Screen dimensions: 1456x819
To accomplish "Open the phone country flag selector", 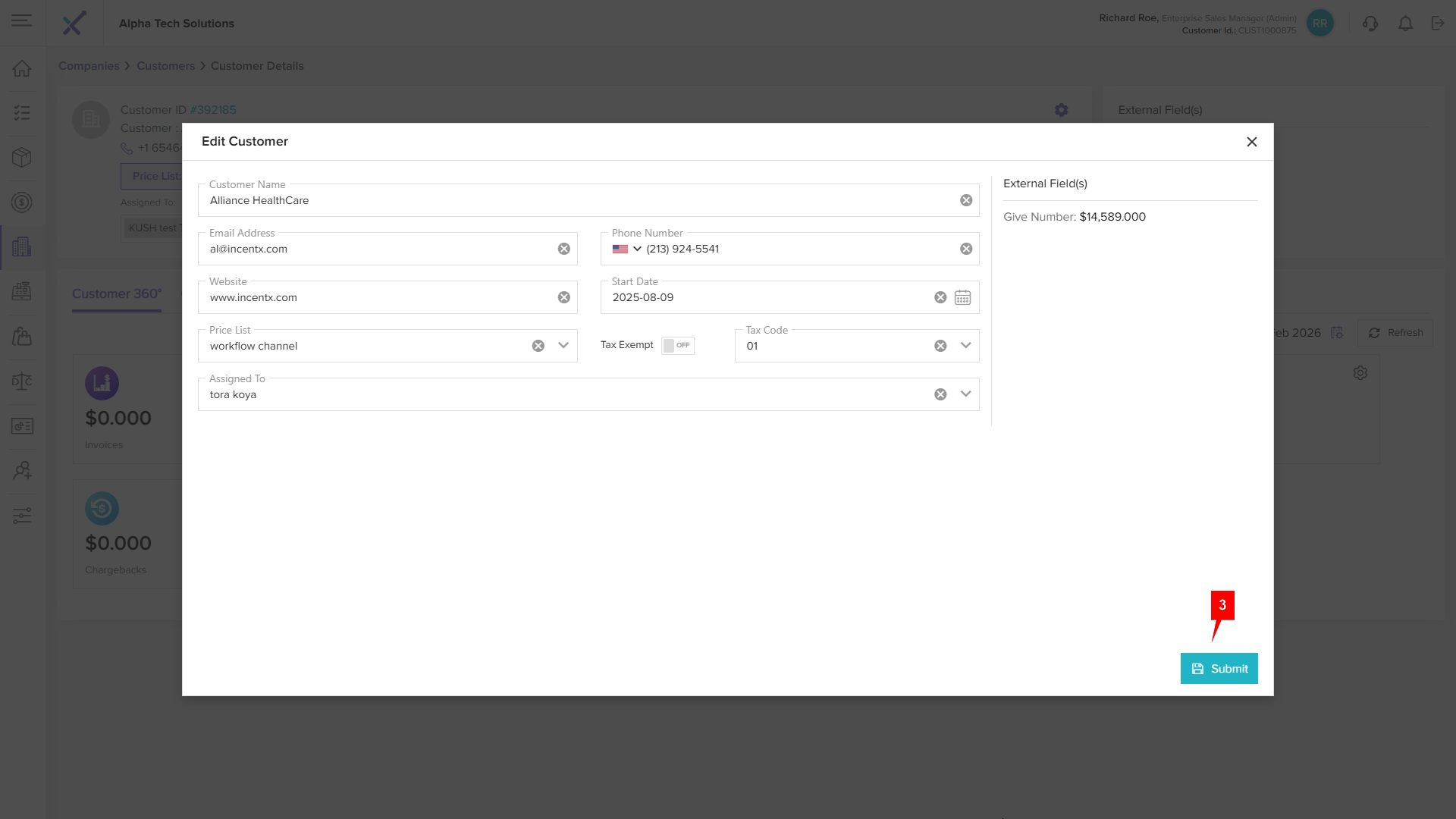I will pos(627,249).
